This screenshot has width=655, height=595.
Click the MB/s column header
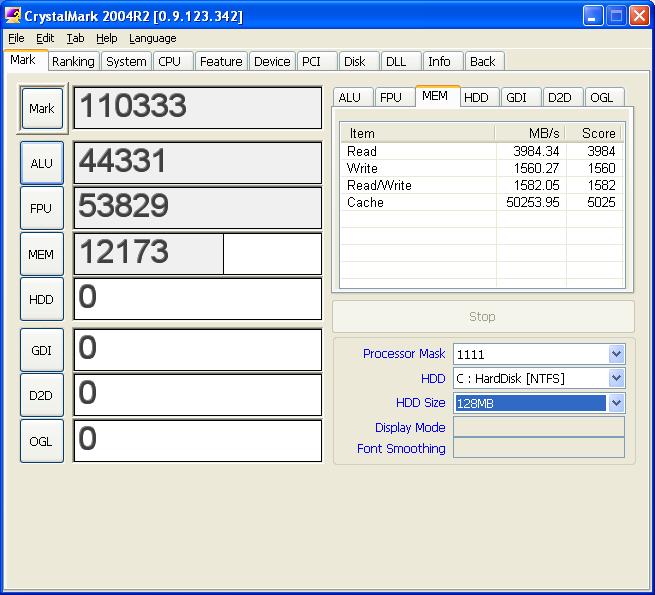(x=530, y=133)
